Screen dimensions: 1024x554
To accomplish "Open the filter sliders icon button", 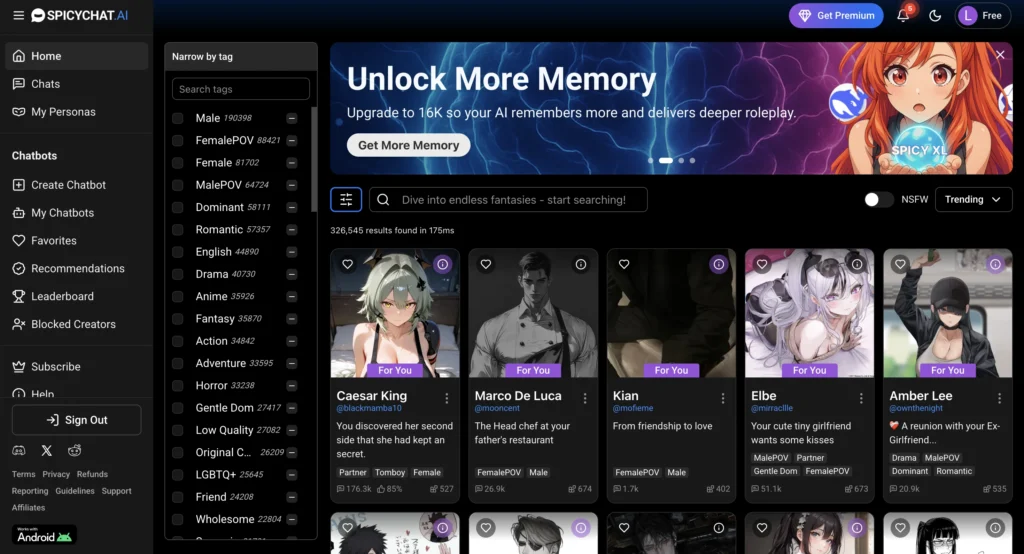I will [346, 199].
